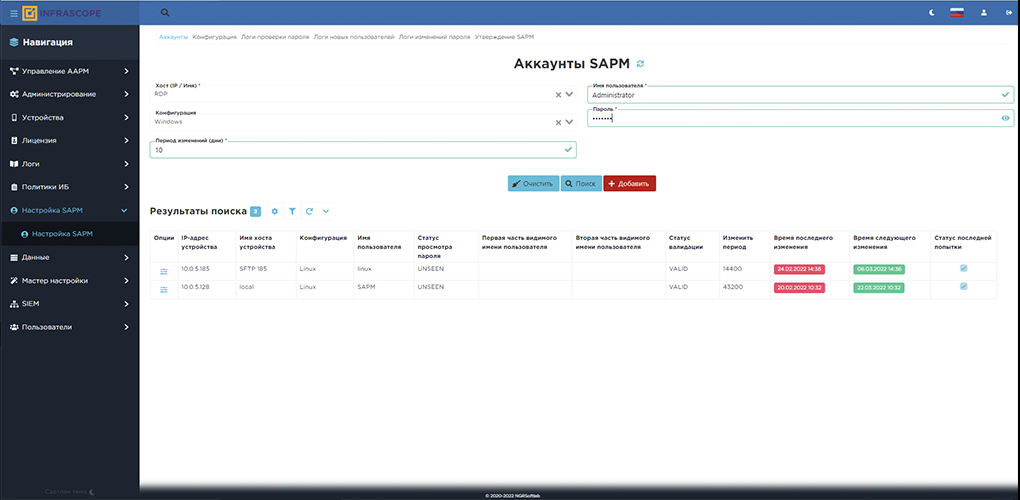Image resolution: width=1020 pixels, height=500 pixels.
Task: Open the Логи проверки пароля tab
Action: tap(275, 37)
